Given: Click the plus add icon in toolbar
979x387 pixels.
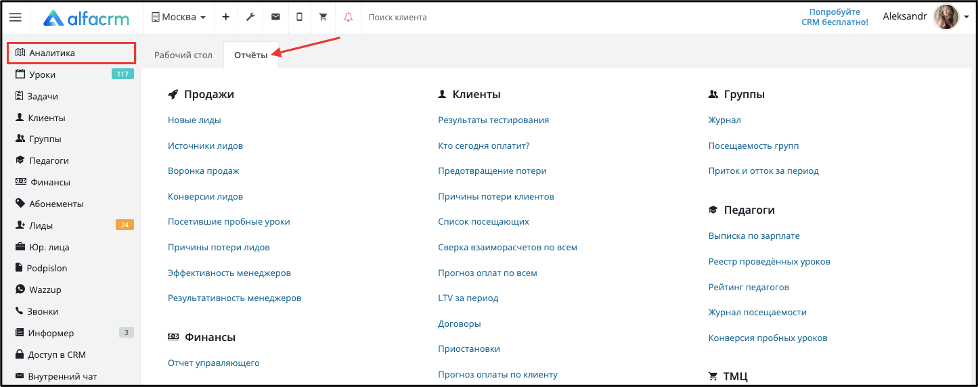Looking at the screenshot, I should point(225,17).
